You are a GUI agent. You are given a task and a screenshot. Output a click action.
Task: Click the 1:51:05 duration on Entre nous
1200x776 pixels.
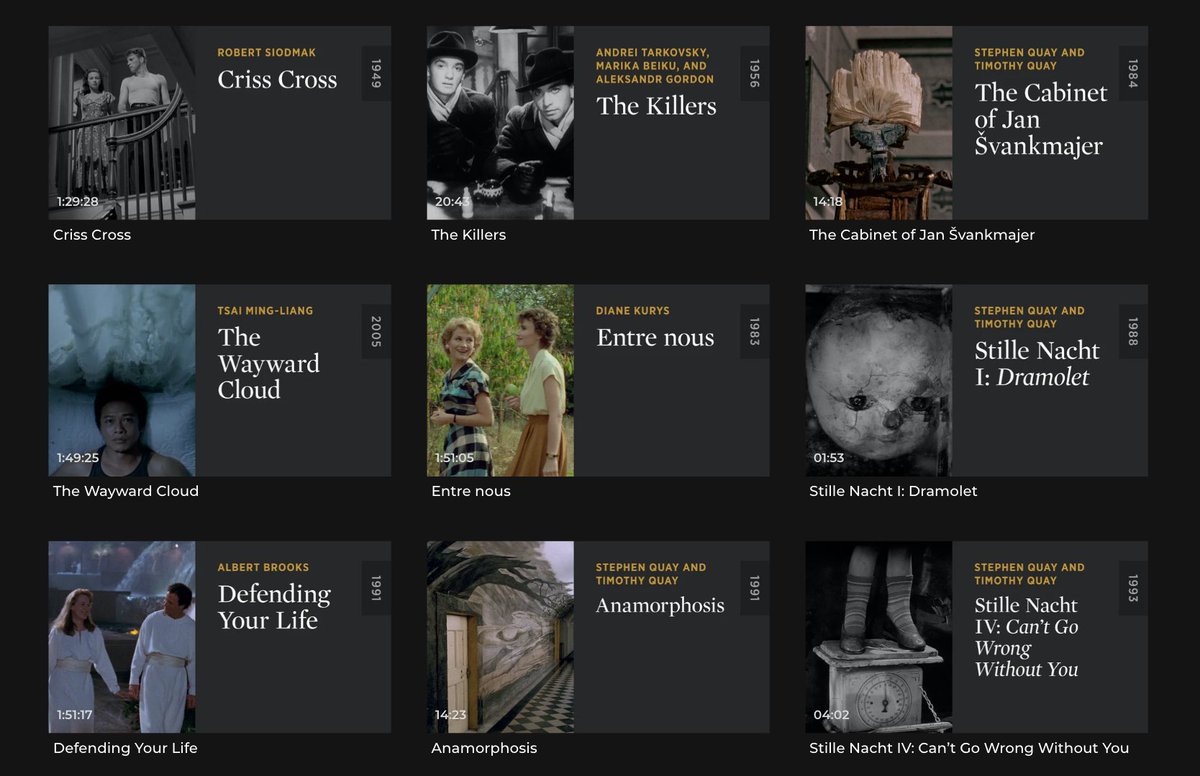click(455, 458)
